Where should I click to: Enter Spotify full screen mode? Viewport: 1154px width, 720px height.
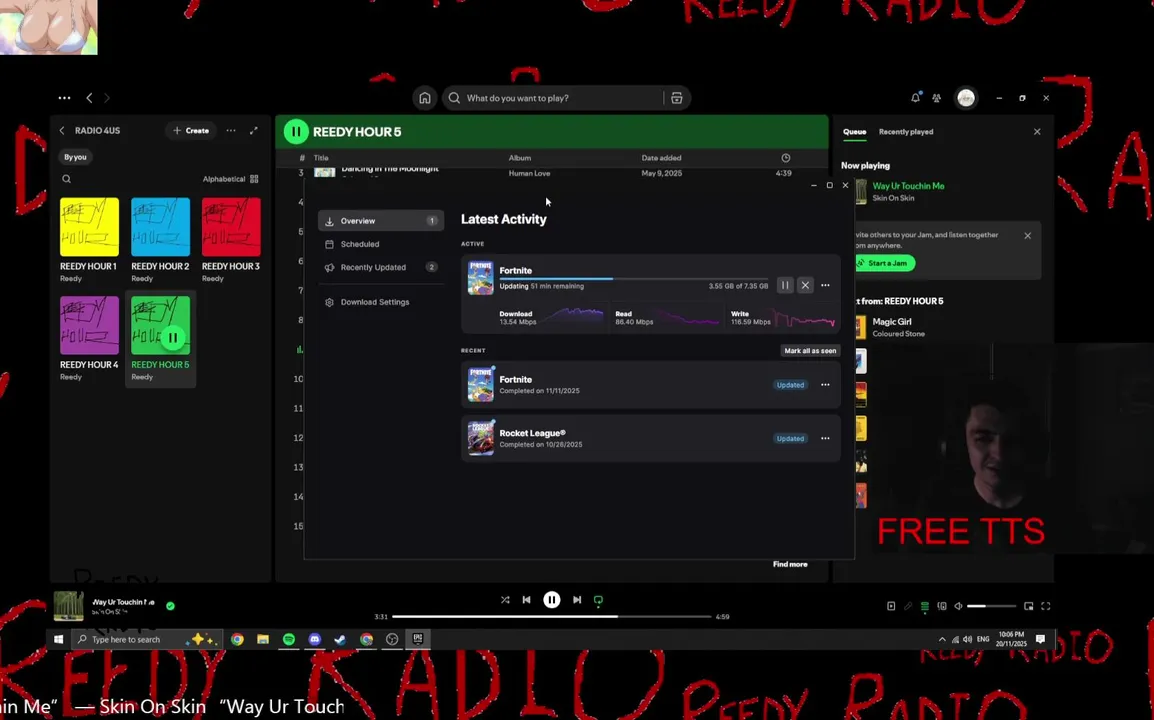1046,606
